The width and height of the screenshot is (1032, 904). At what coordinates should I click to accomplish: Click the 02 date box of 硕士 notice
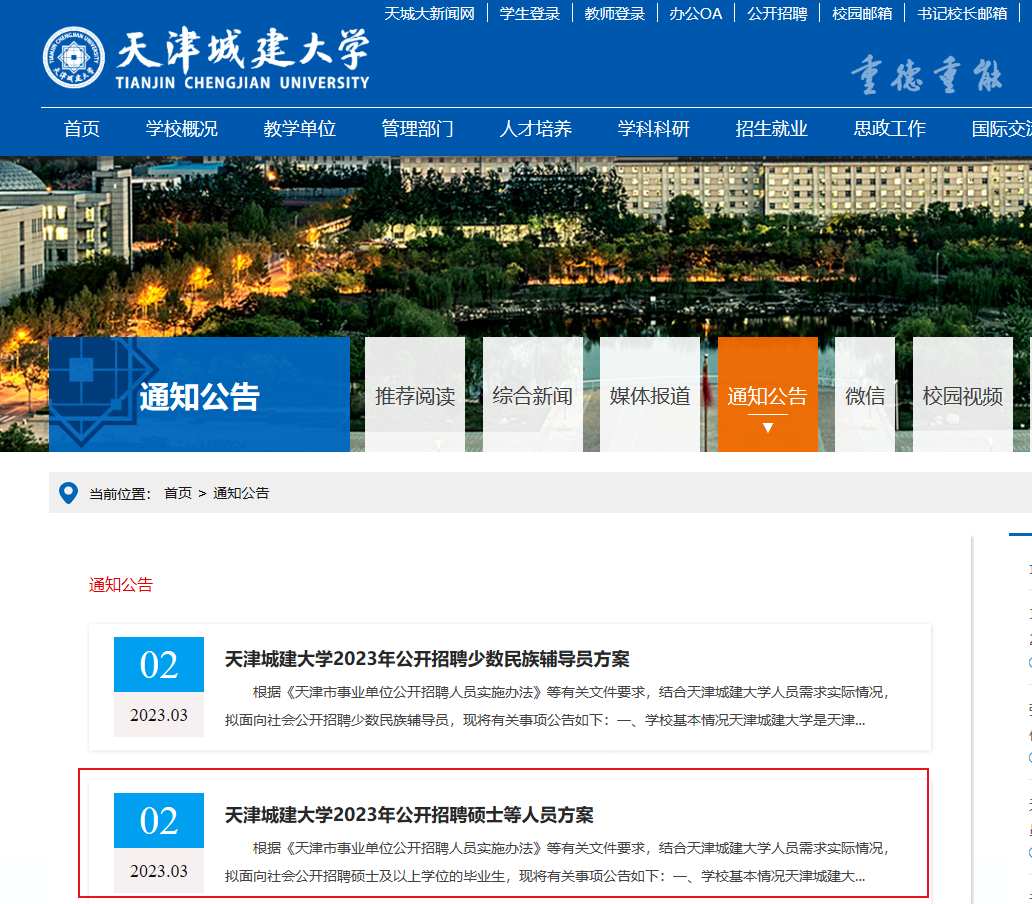click(x=159, y=842)
